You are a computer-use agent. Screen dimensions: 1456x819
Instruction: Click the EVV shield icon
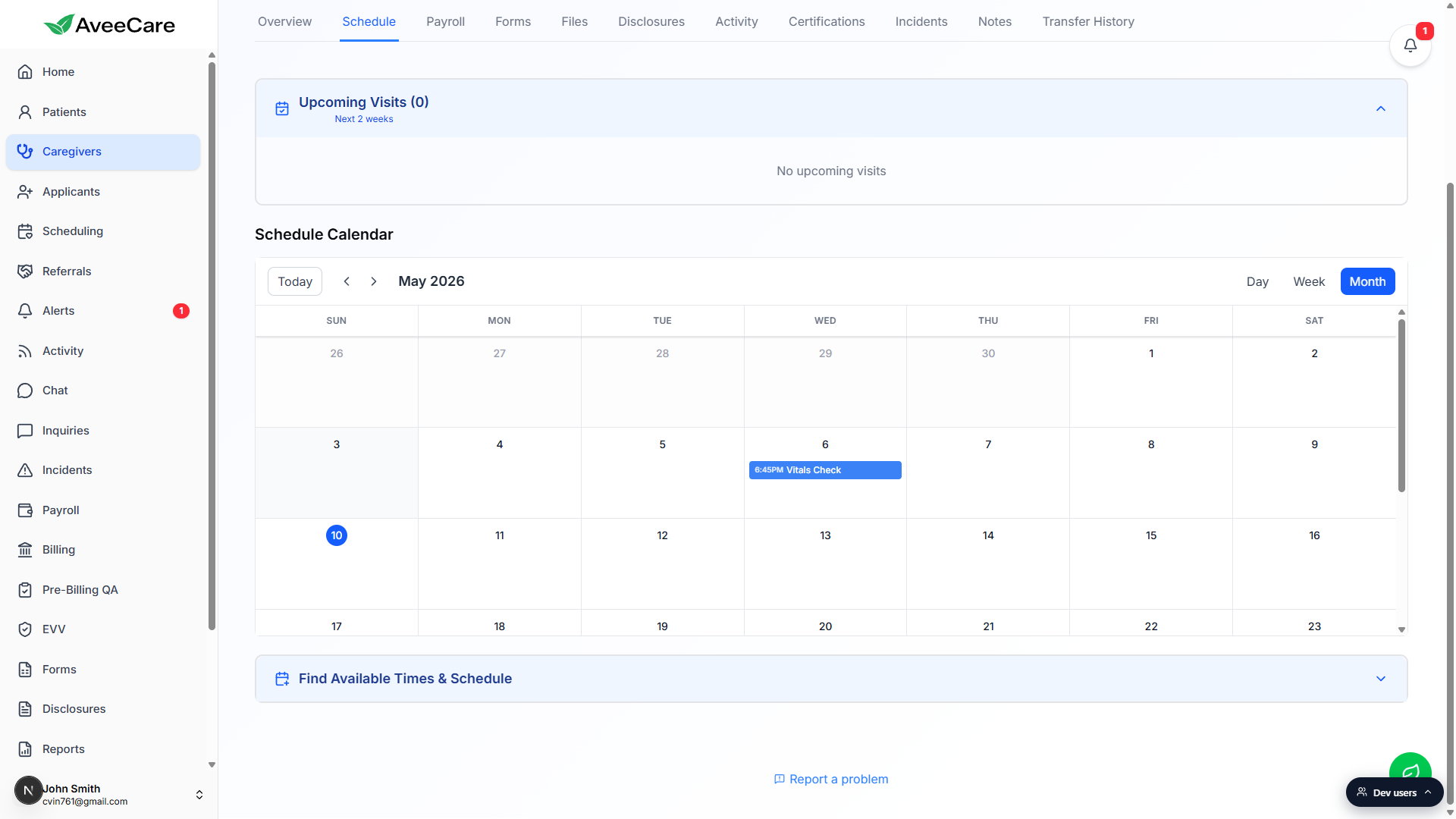tap(25, 629)
